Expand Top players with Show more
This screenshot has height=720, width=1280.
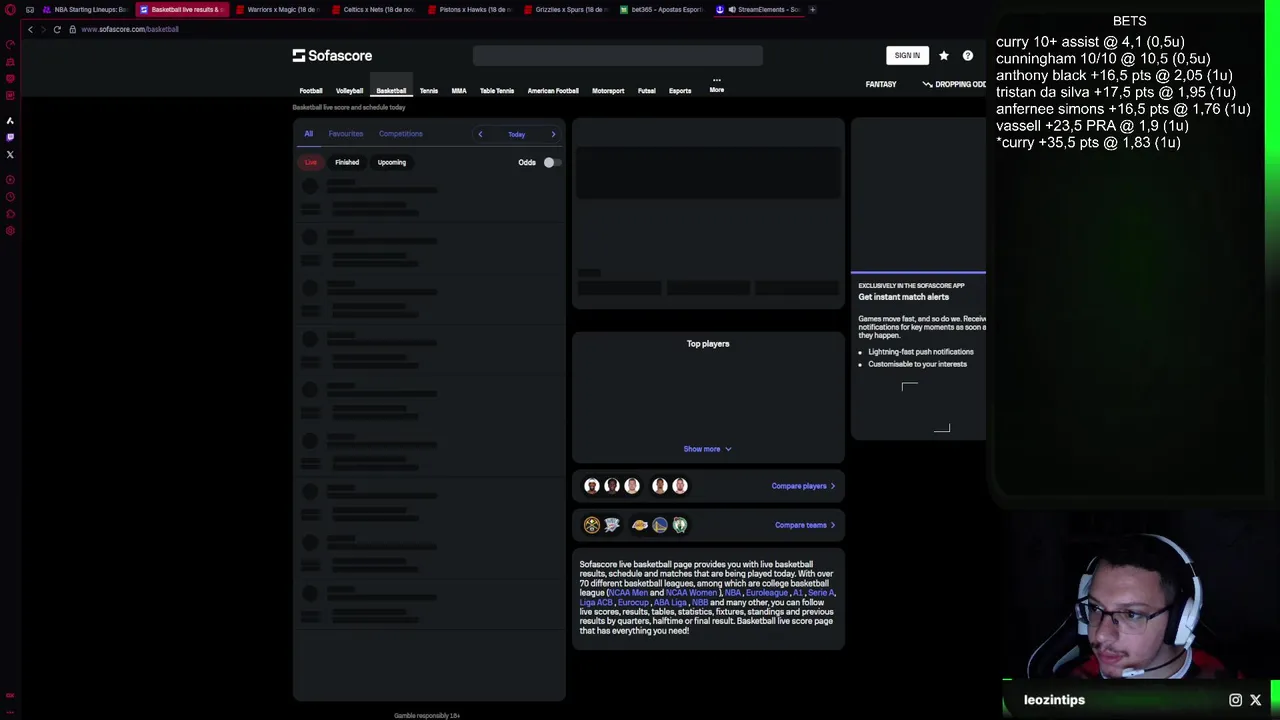[x=708, y=449]
